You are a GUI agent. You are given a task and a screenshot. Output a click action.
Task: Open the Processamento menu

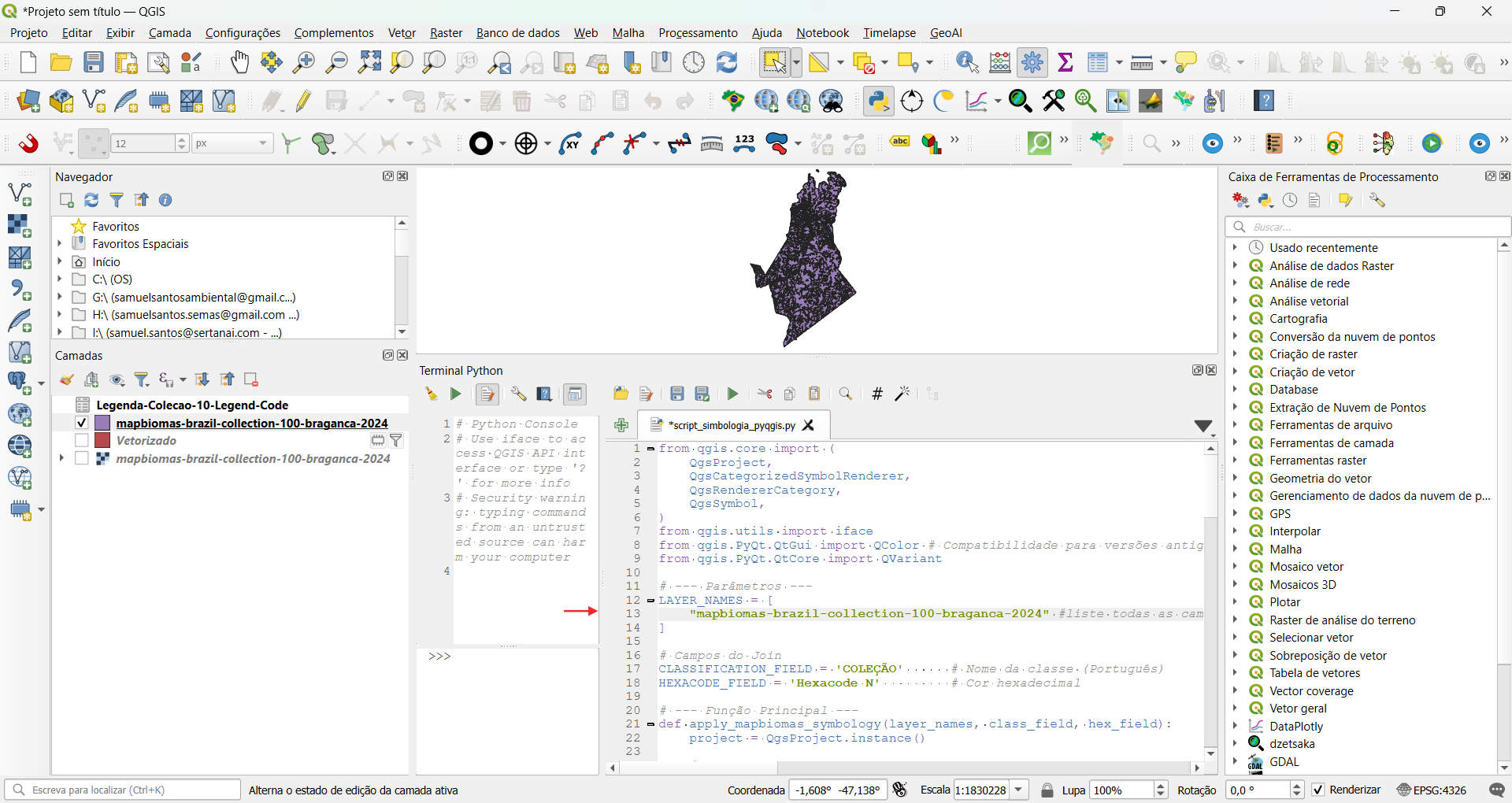[x=698, y=33]
